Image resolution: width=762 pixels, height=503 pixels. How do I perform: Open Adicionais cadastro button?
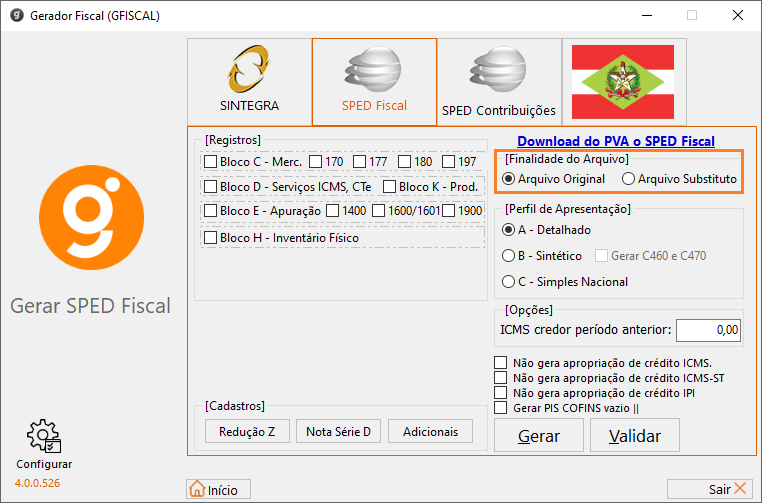coord(431,432)
